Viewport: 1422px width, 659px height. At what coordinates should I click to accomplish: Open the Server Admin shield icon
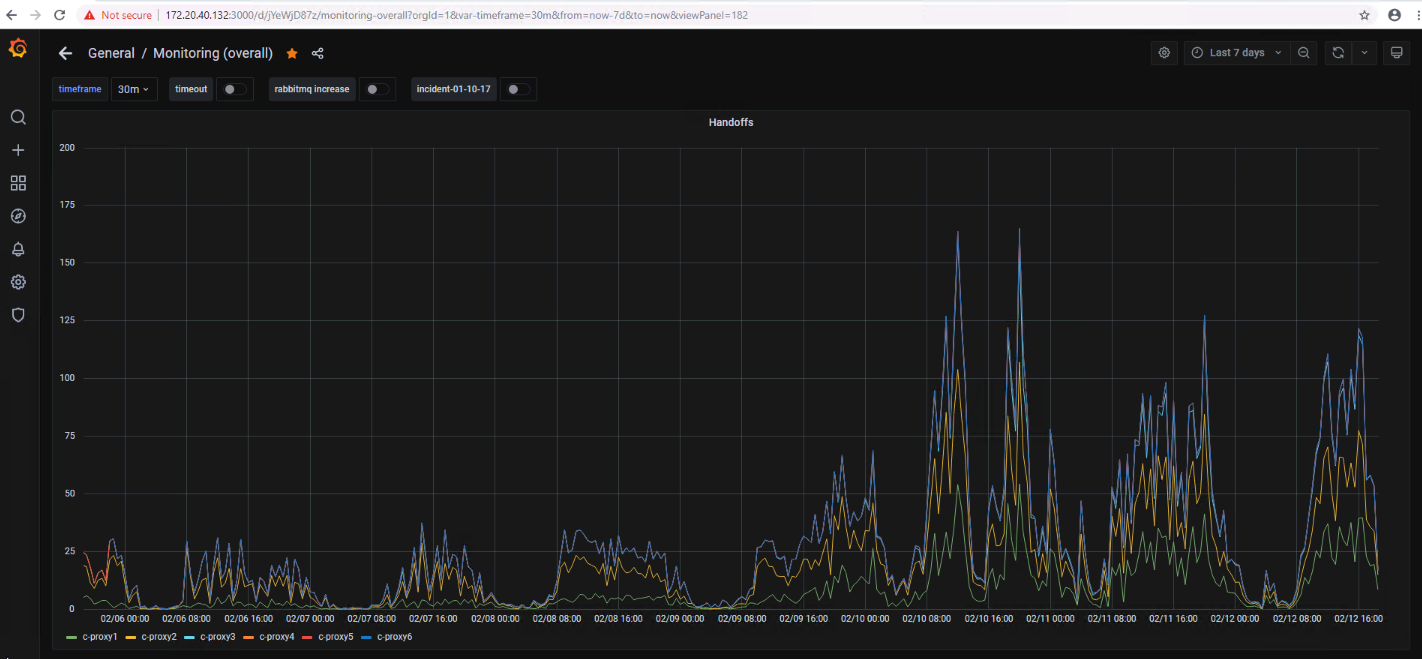(x=18, y=315)
